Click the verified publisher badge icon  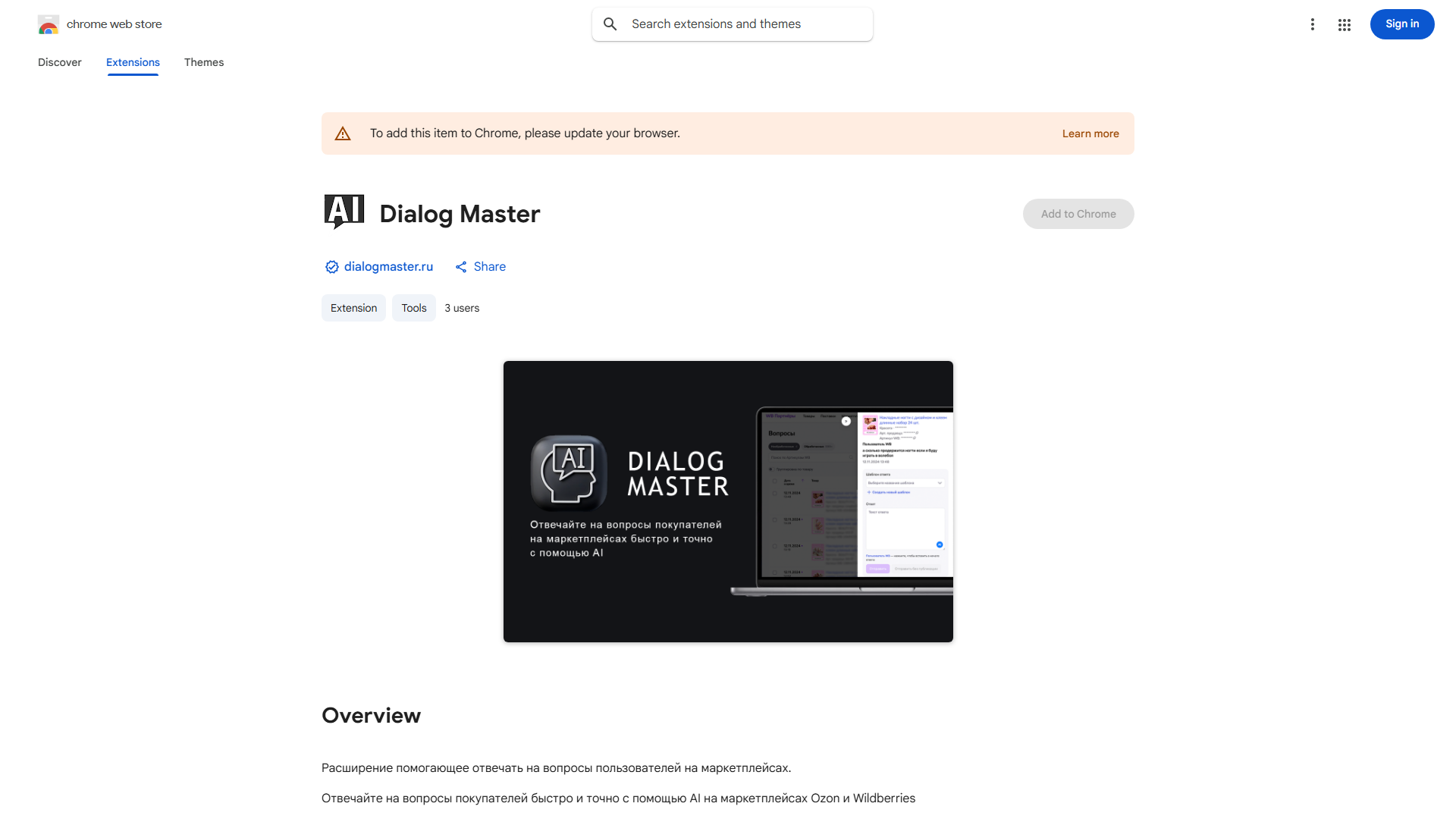click(331, 267)
